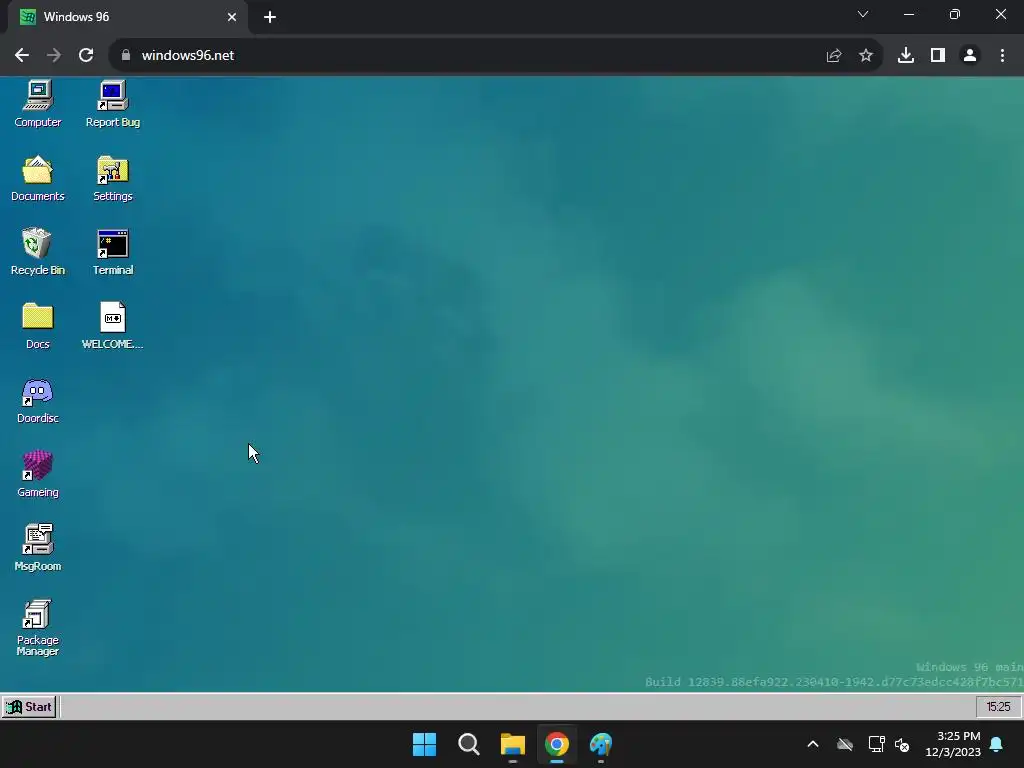Open Windows date and time flyout

[953, 744]
